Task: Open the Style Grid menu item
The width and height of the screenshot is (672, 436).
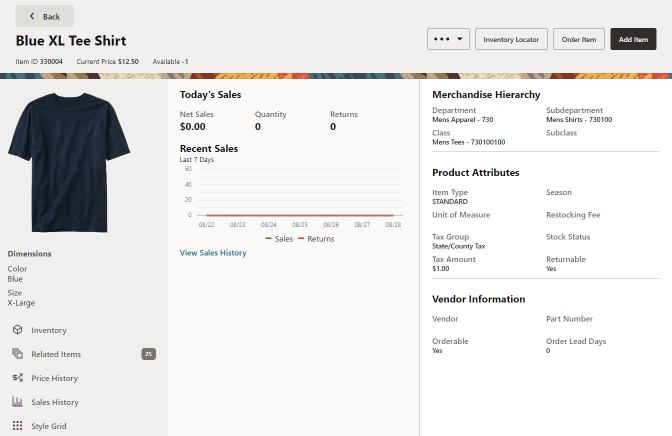Action: point(49,426)
